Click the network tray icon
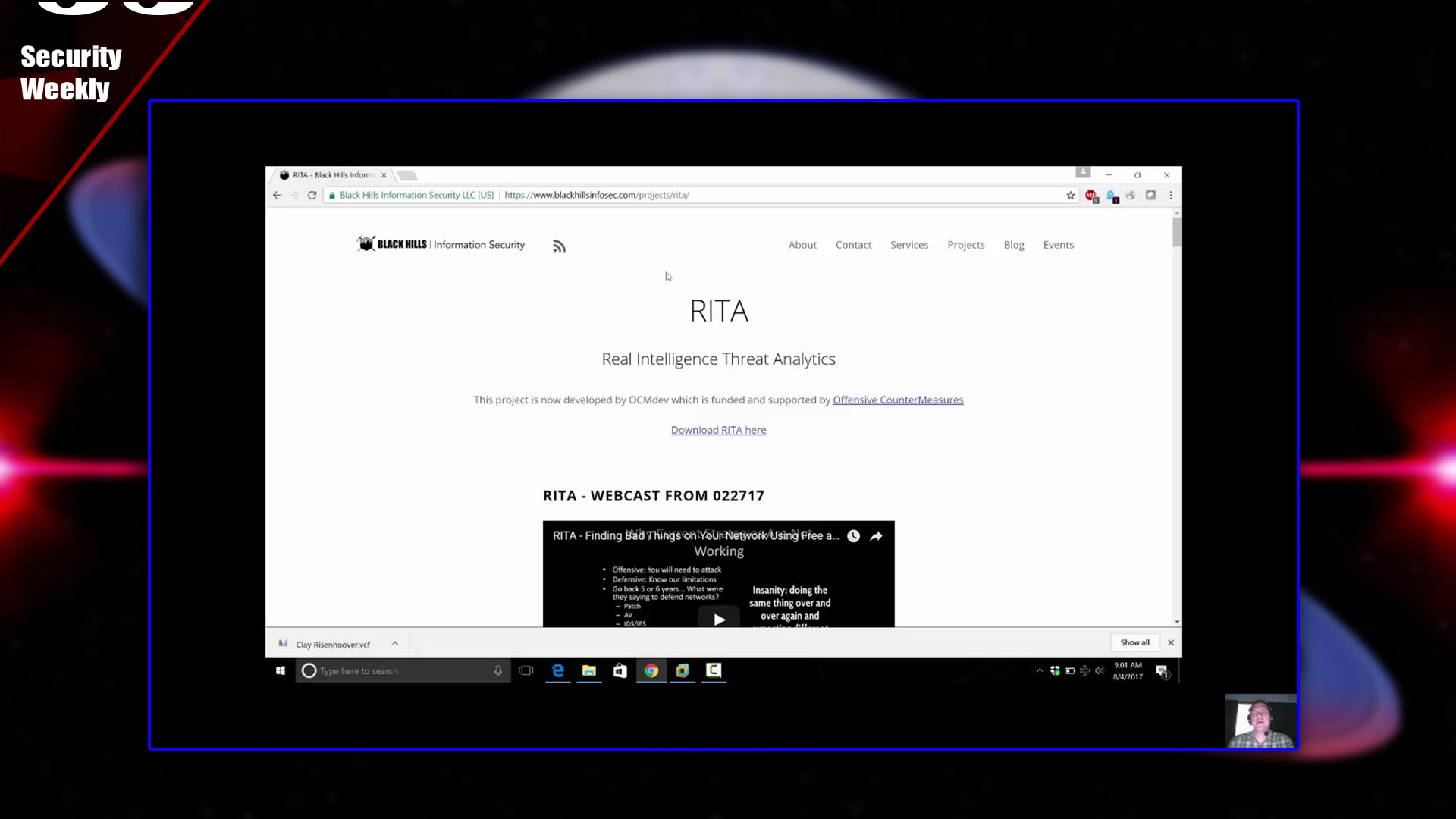This screenshot has height=819, width=1456. tap(1085, 670)
